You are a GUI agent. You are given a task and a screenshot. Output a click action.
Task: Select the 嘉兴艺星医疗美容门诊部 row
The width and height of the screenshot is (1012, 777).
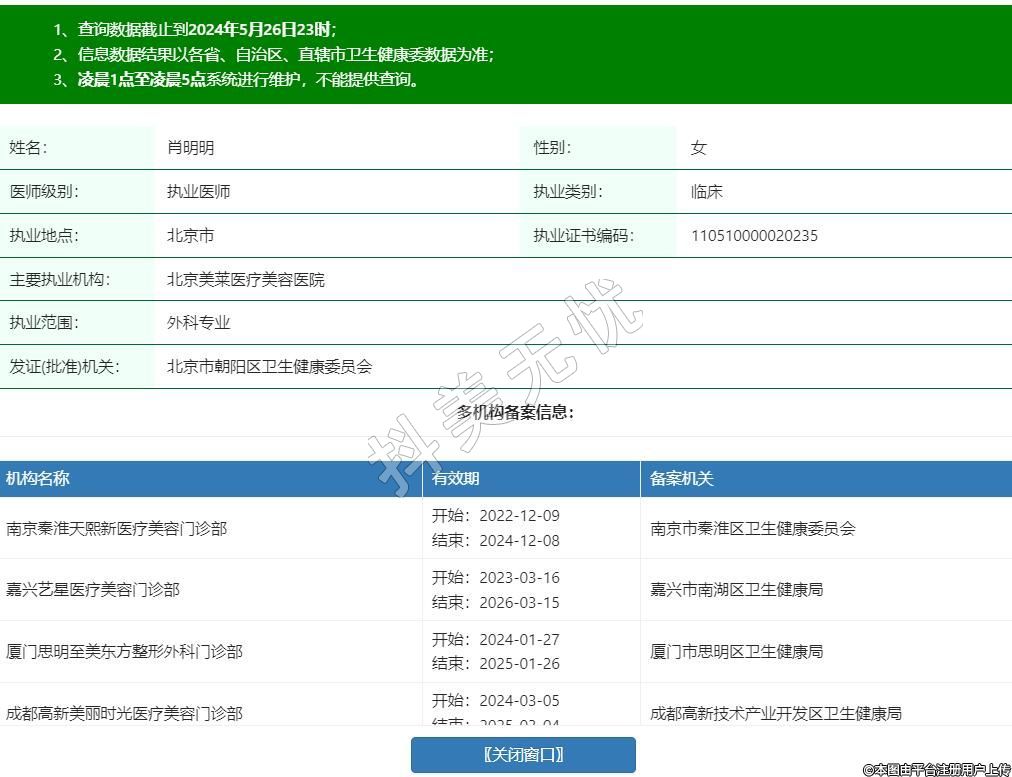tap(93, 590)
